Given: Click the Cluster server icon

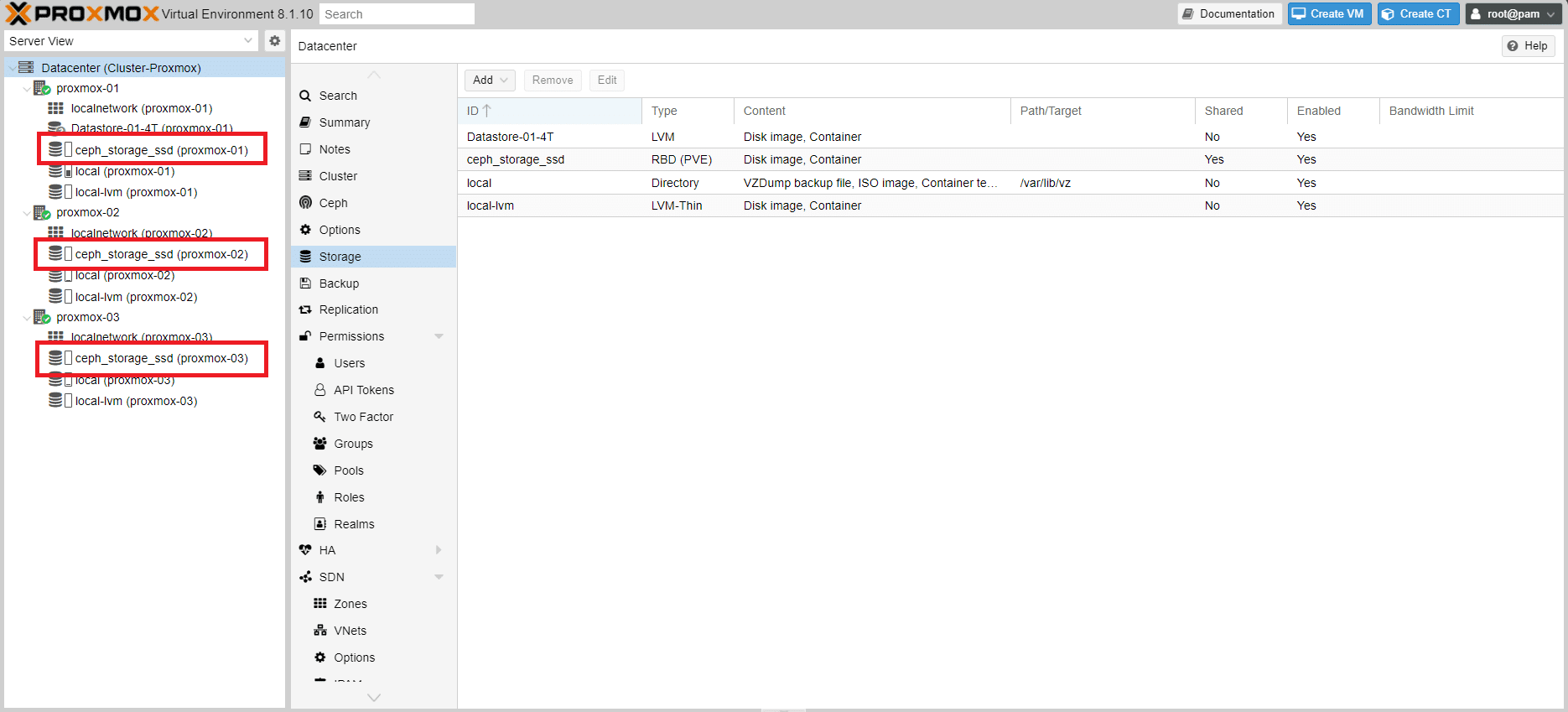Looking at the screenshot, I should point(305,176).
